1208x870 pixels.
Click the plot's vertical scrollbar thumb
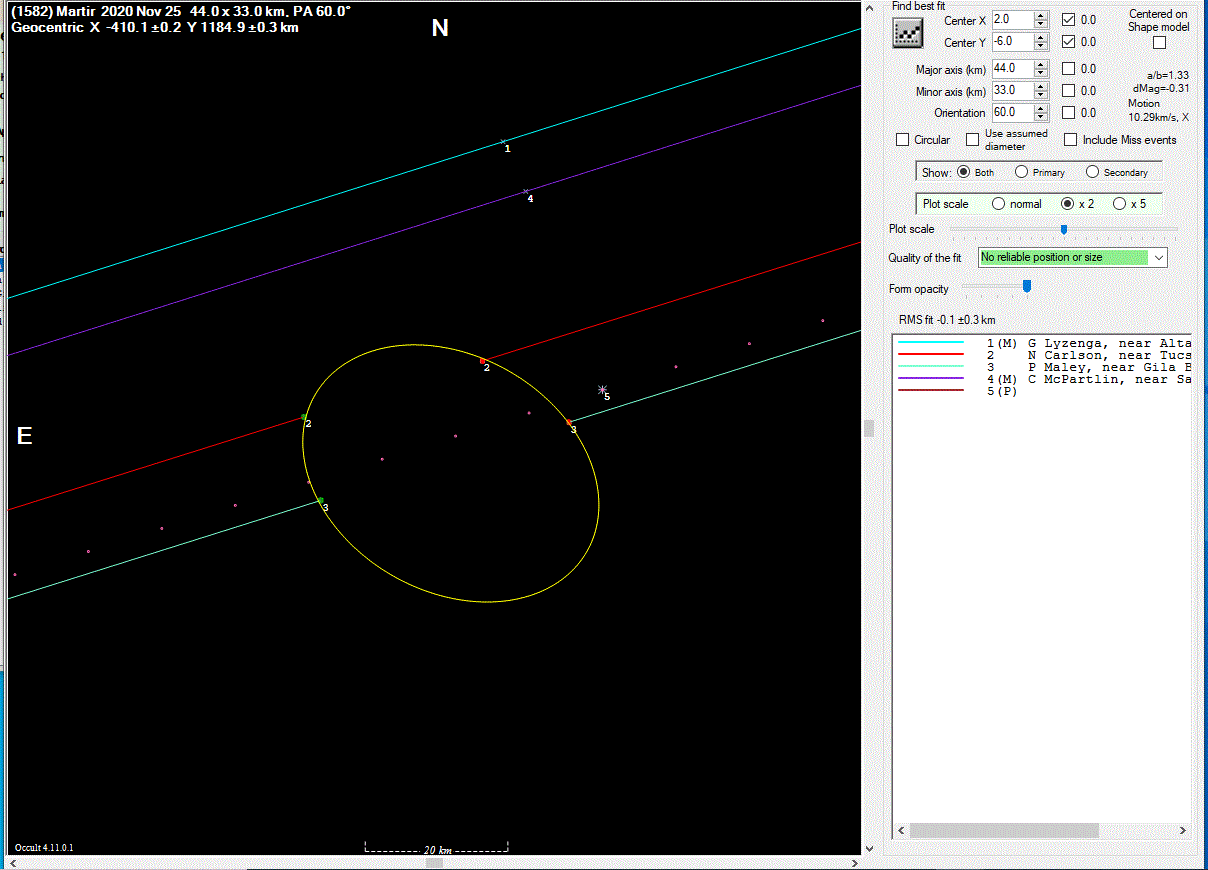pos(868,428)
